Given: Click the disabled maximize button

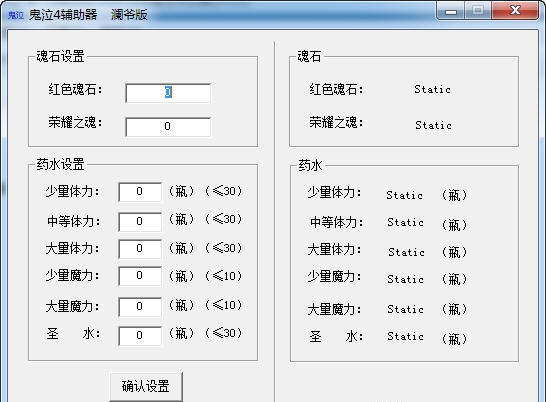Looking at the screenshot, I should [478, 11].
